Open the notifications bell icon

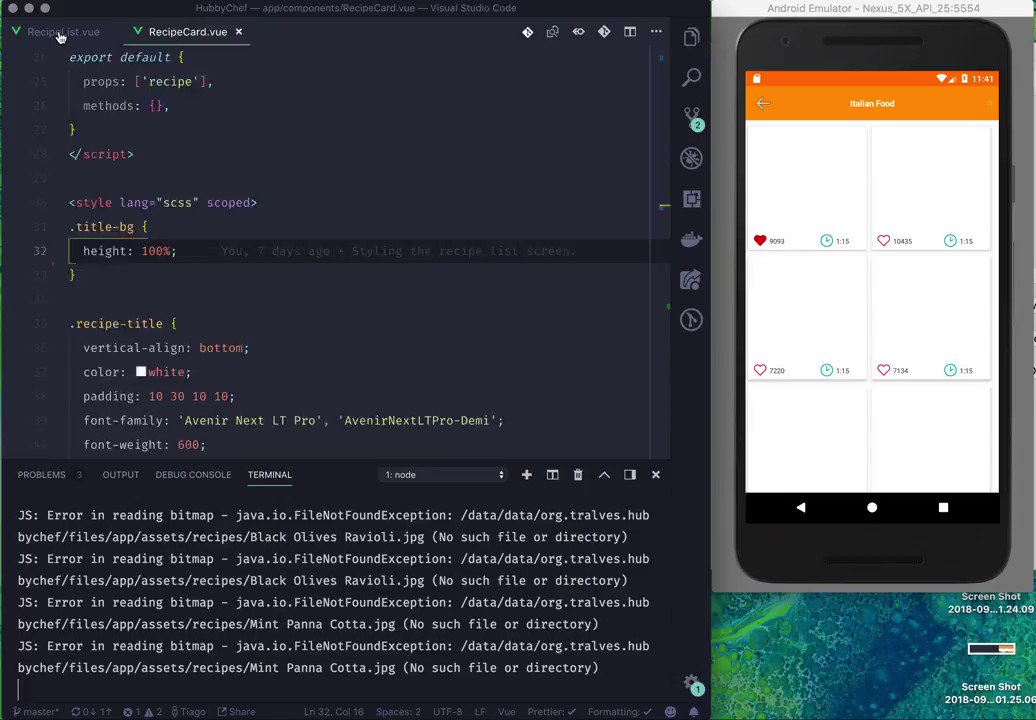click(x=694, y=712)
